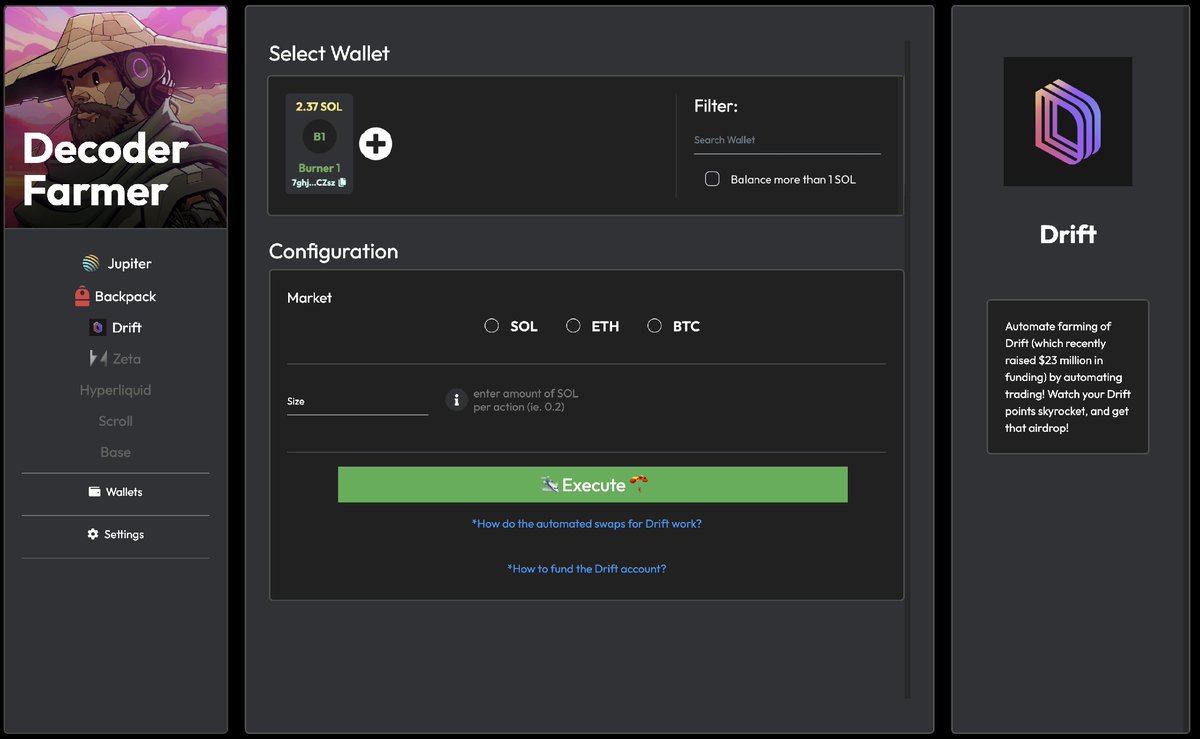The height and width of the screenshot is (739, 1200).
Task: Open the Backpack menu item
Action: pyautogui.click(x=115, y=296)
